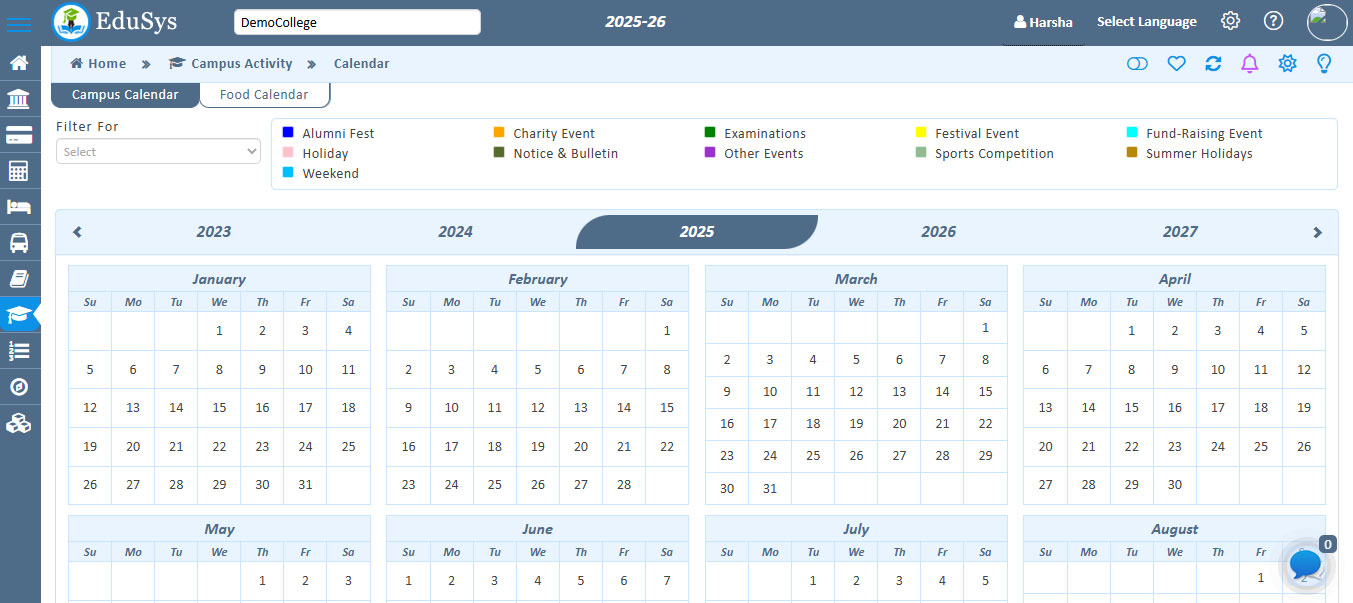Open the refresh icon on breadcrumb bar
Viewport: 1353px width, 603px height.
1213,63
